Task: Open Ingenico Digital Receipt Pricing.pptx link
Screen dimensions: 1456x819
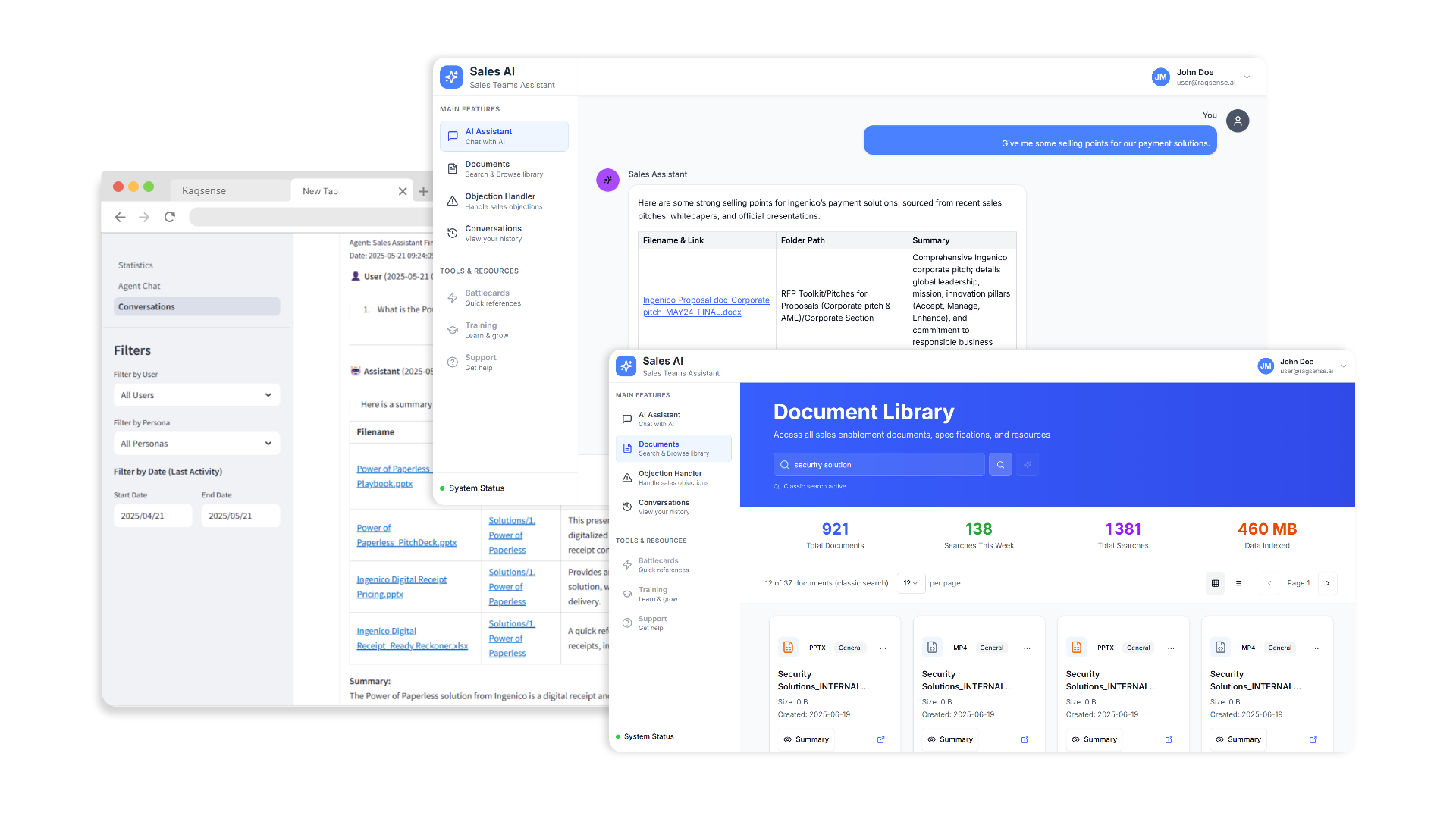Action: (x=402, y=587)
